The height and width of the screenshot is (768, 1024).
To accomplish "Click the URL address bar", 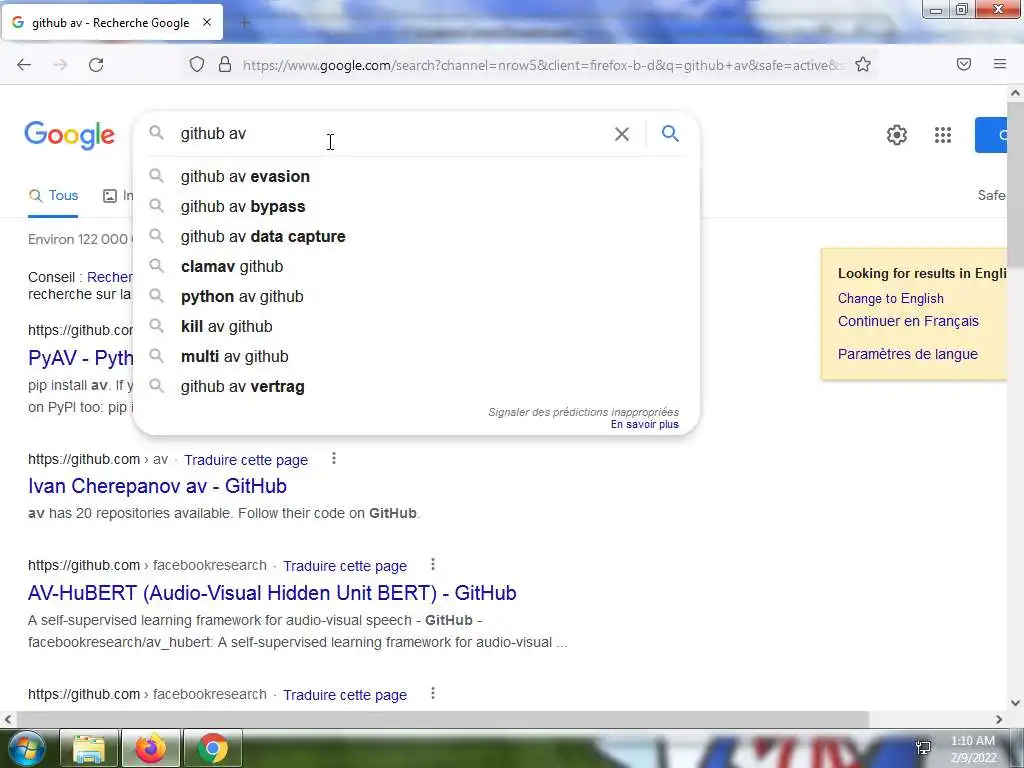I will tap(542, 65).
